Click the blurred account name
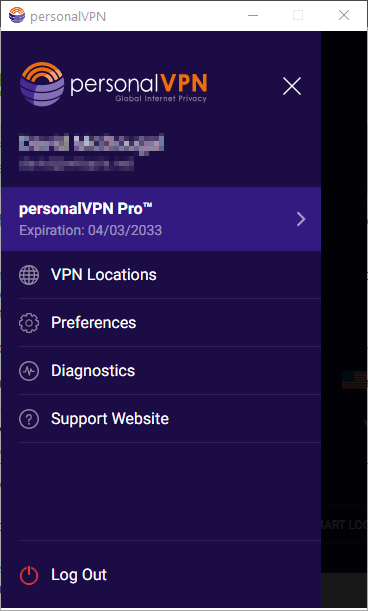Image resolution: width=368 pixels, height=611 pixels. point(91,143)
